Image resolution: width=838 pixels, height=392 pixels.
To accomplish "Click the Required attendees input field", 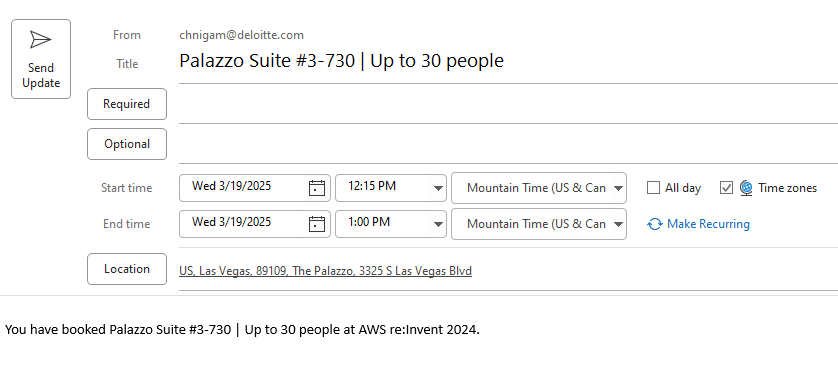I will pyautogui.click(x=508, y=104).
